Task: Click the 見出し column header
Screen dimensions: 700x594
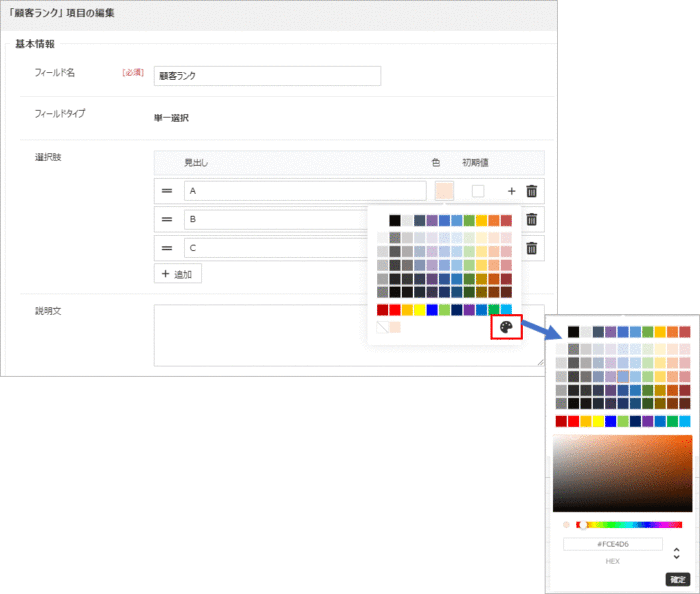Action: click(196, 162)
